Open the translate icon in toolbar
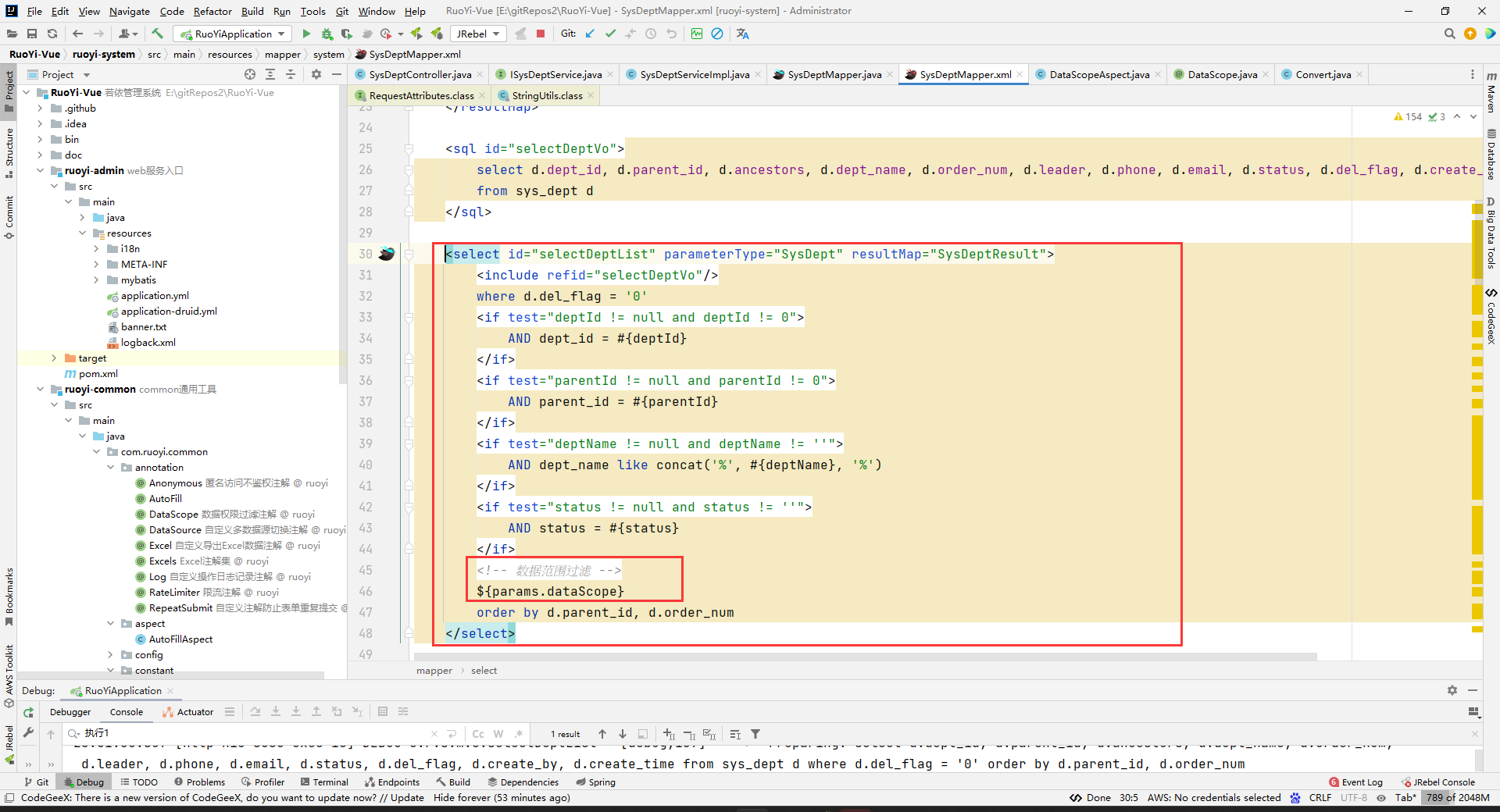This screenshot has height=812, width=1500. pos(742,34)
